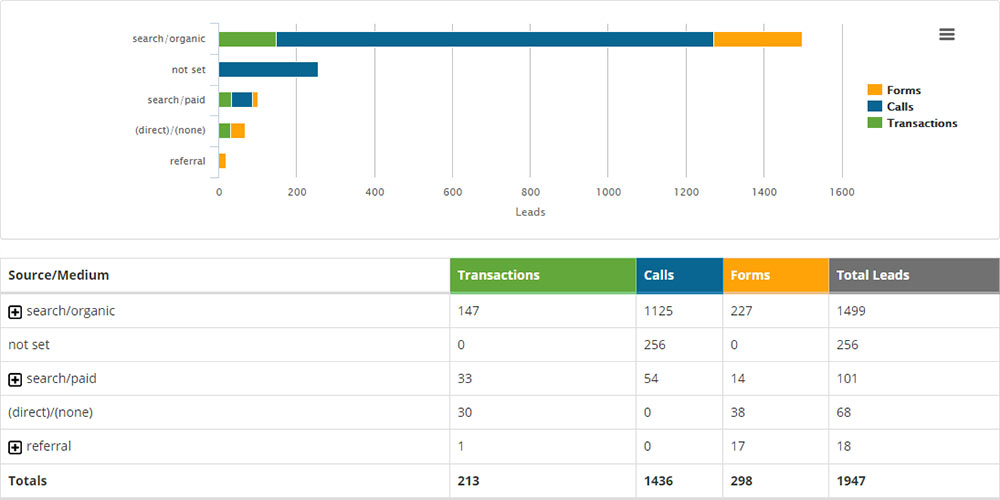Sort by the Transactions column header
This screenshot has width=1000, height=500.
543,276
